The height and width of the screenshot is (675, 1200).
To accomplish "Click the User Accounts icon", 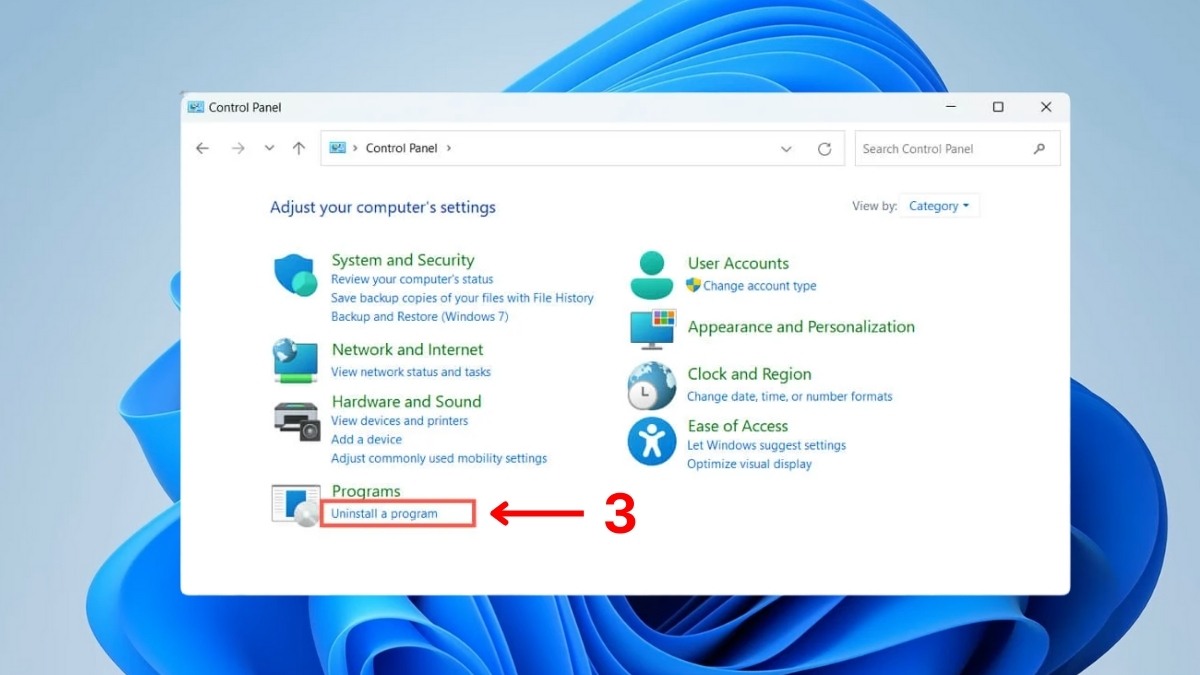I will tap(652, 272).
